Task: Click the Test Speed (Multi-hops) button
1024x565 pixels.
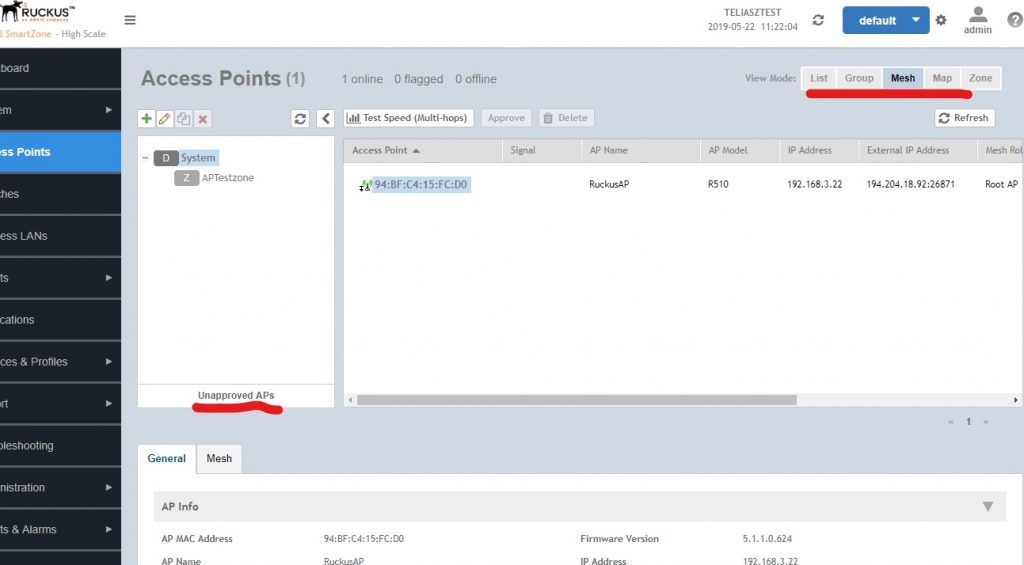Action: (409, 118)
